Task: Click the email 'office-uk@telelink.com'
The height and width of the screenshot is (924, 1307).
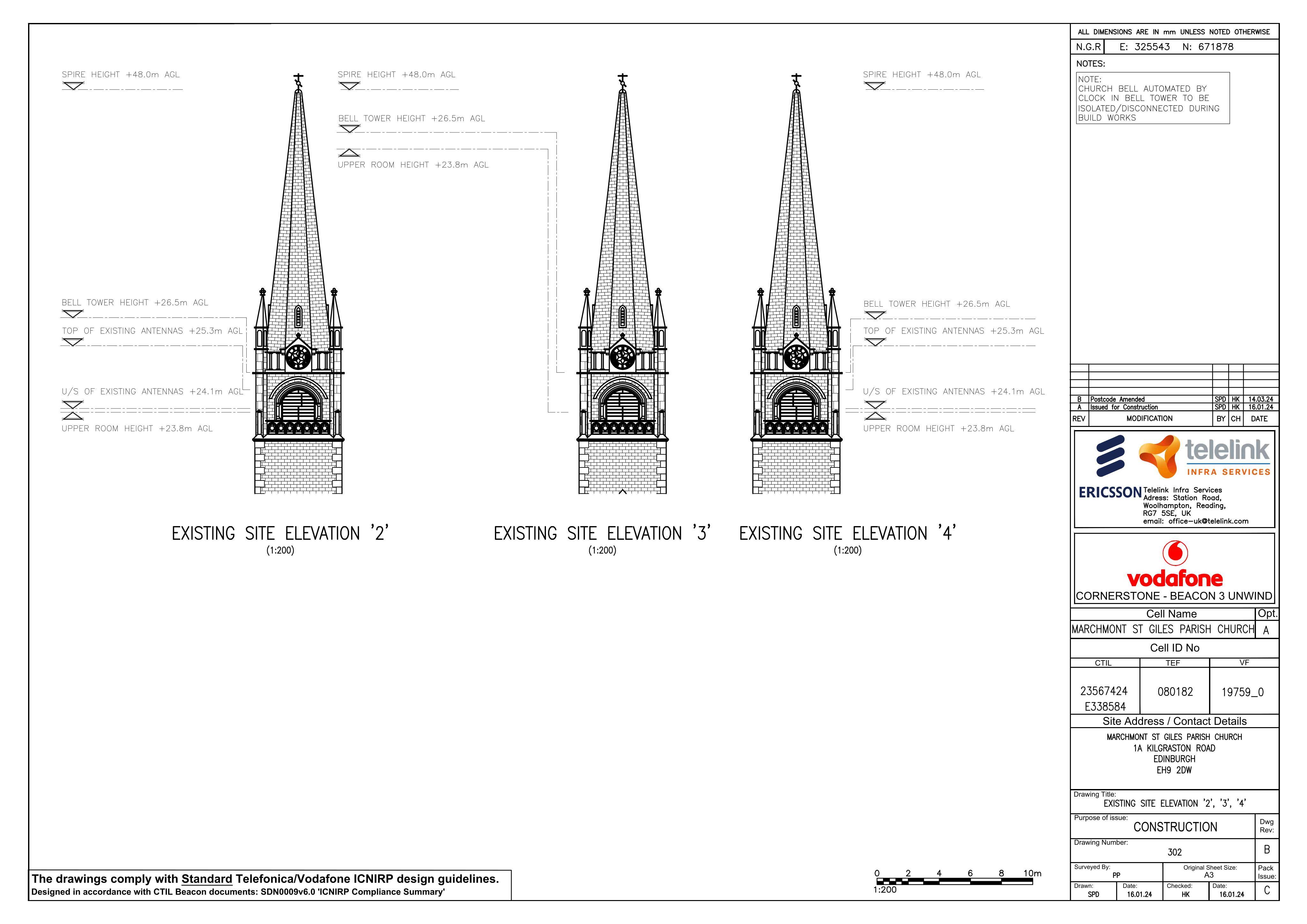Action: point(1208,521)
